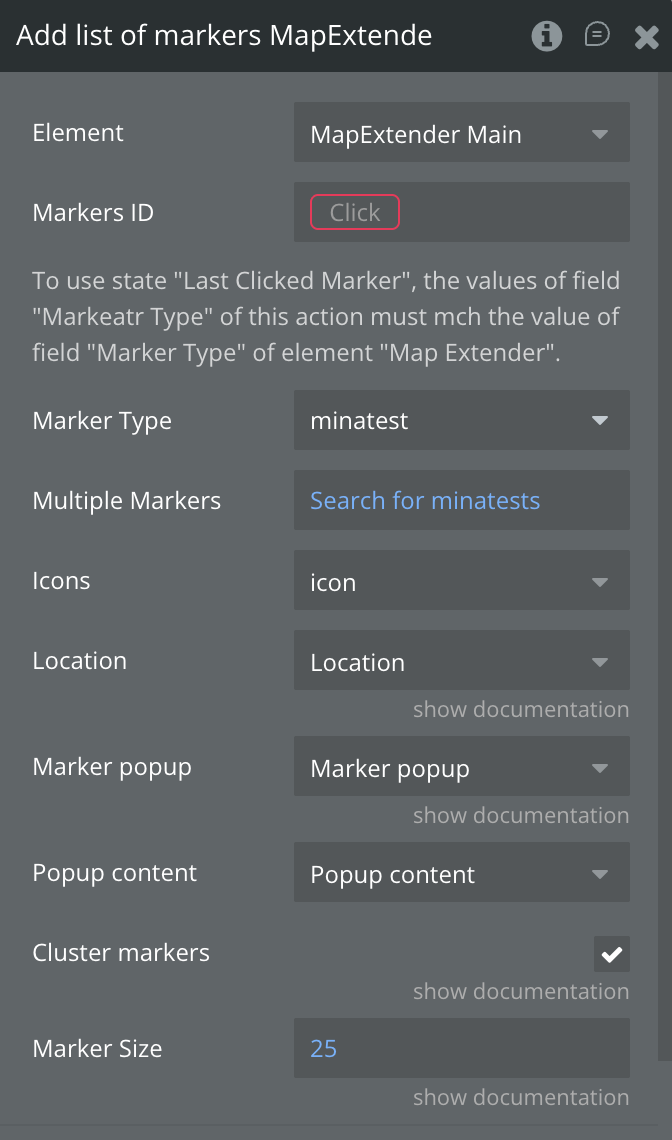
Task: Edit the Search for minatests expression
Action: point(425,501)
